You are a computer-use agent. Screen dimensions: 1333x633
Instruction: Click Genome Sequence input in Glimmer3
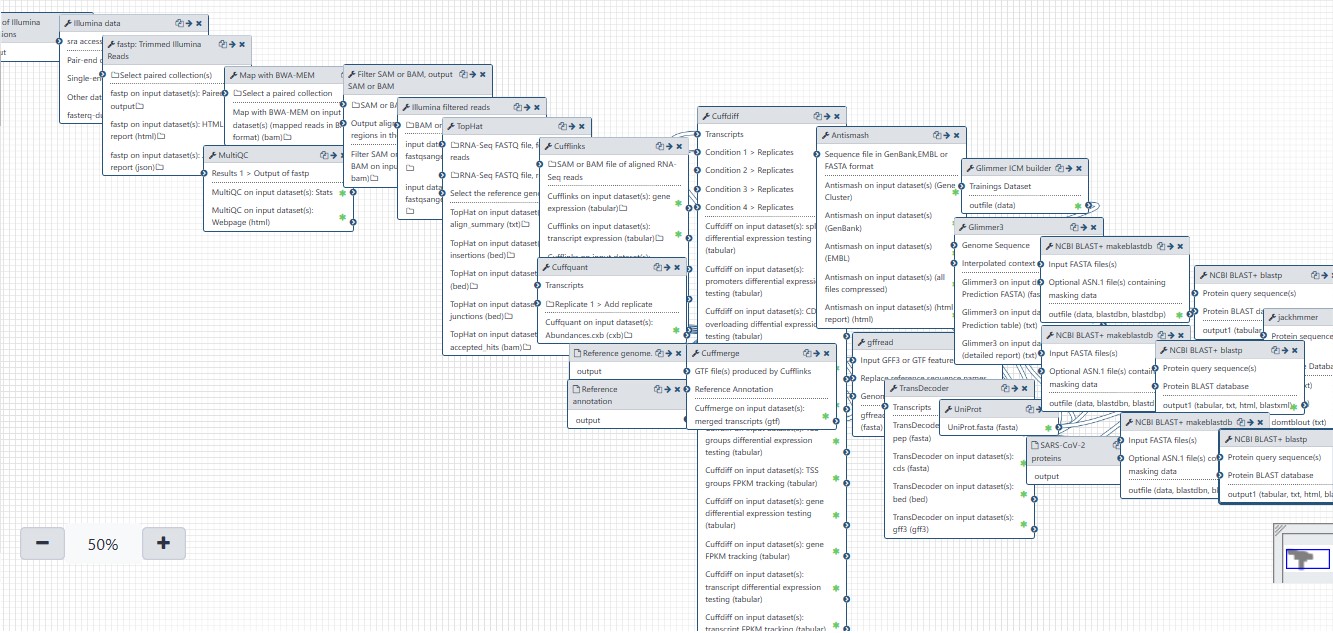pyautogui.click(x=995, y=245)
